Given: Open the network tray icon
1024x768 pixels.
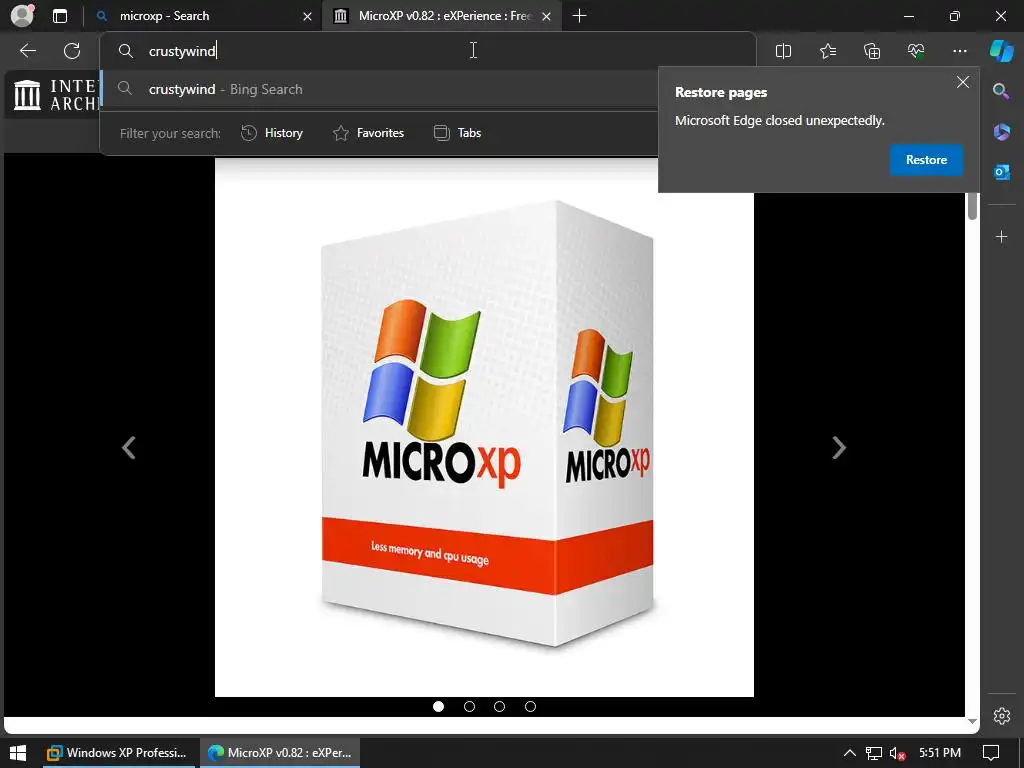Looking at the screenshot, I should [x=874, y=753].
